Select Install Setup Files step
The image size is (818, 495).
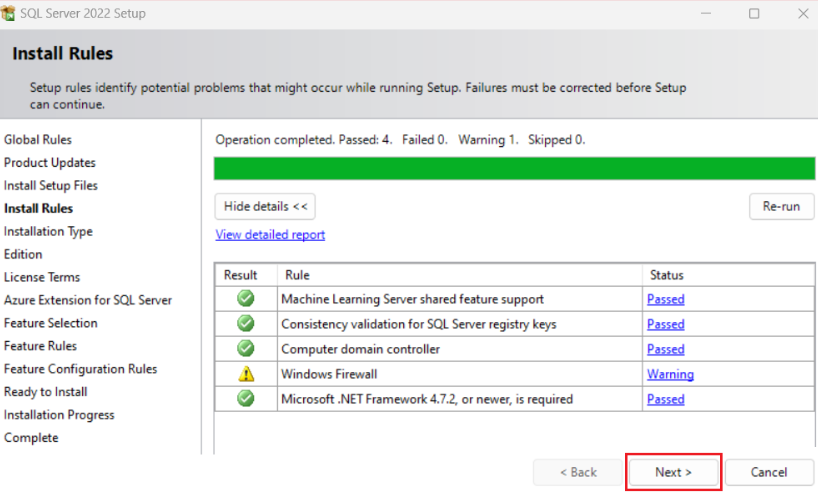point(51,186)
